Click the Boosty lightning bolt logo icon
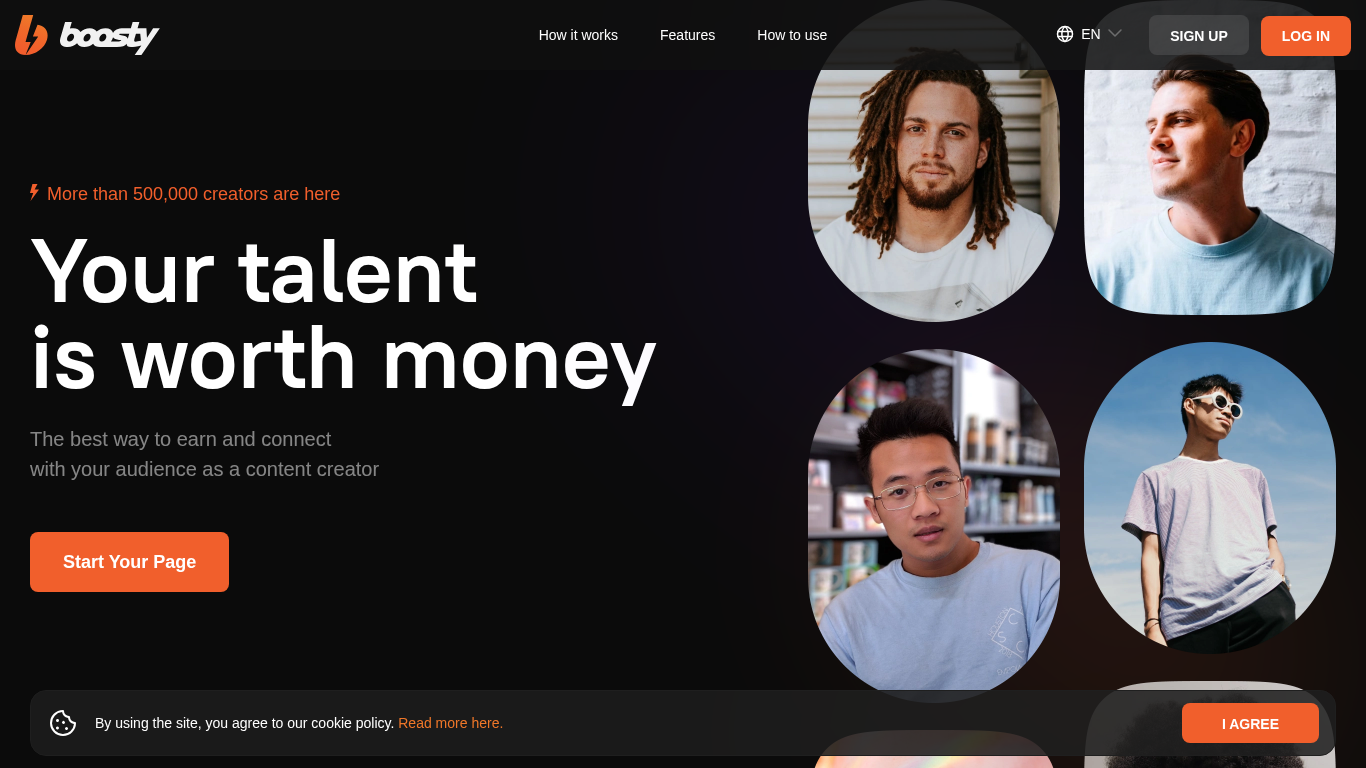 tap(31, 35)
